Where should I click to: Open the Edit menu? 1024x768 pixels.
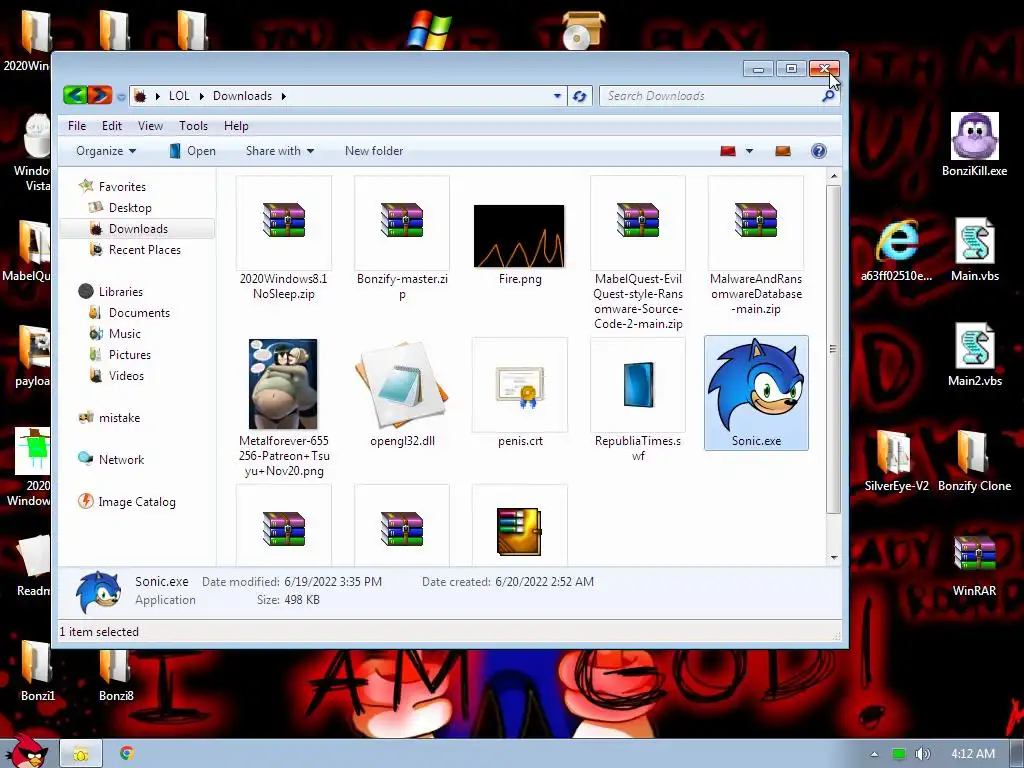click(112, 125)
